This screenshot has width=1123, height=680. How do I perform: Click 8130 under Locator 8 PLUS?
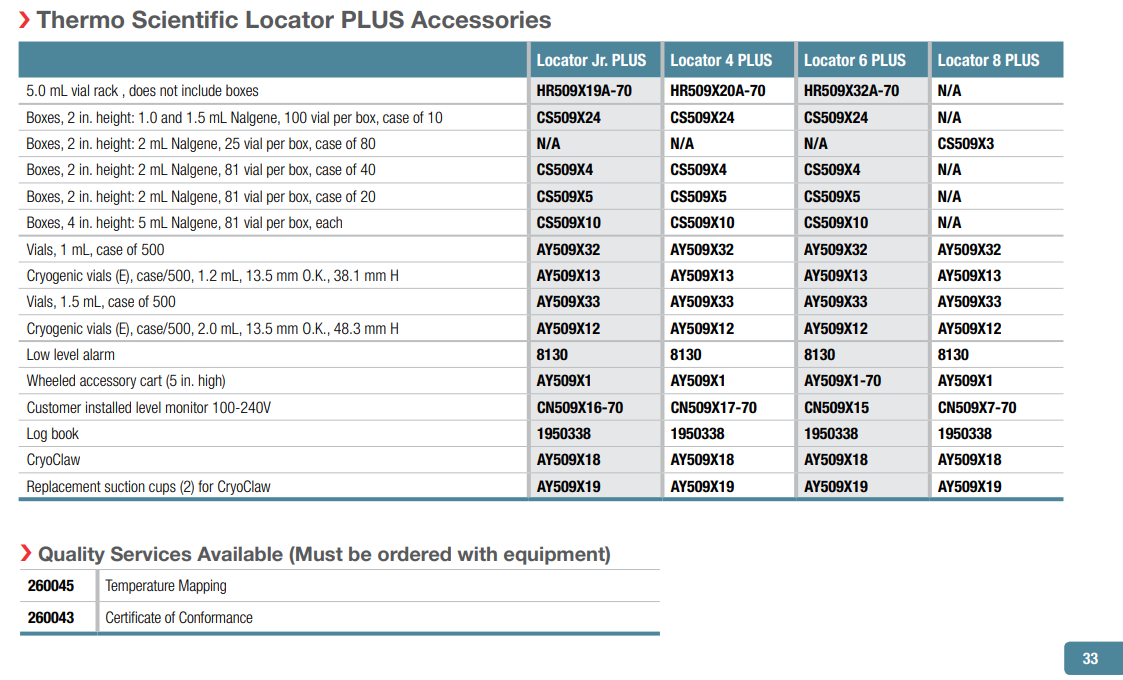click(x=953, y=355)
